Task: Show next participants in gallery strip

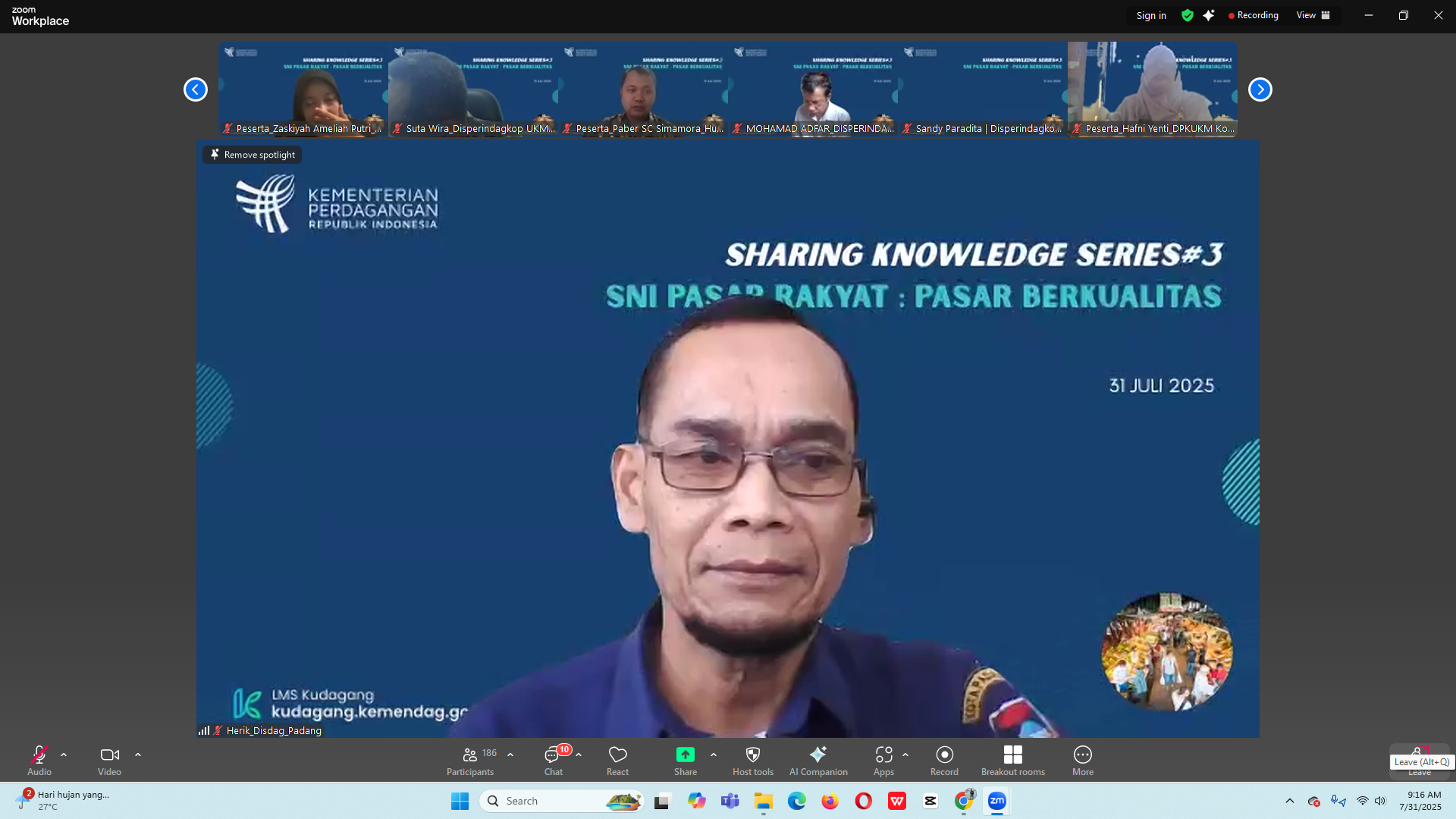Action: point(1260,89)
